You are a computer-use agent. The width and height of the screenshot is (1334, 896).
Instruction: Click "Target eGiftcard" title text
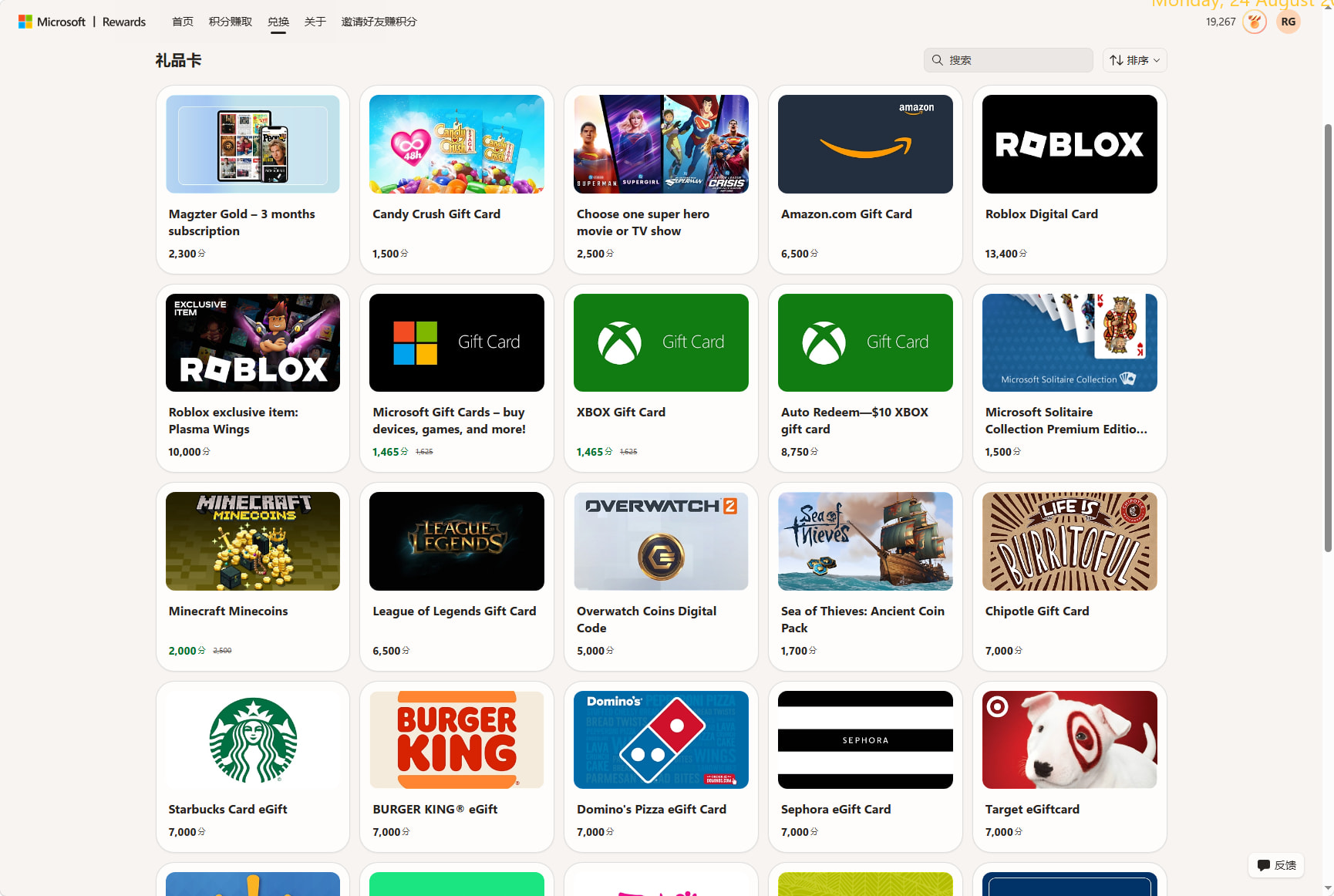[x=1033, y=809]
